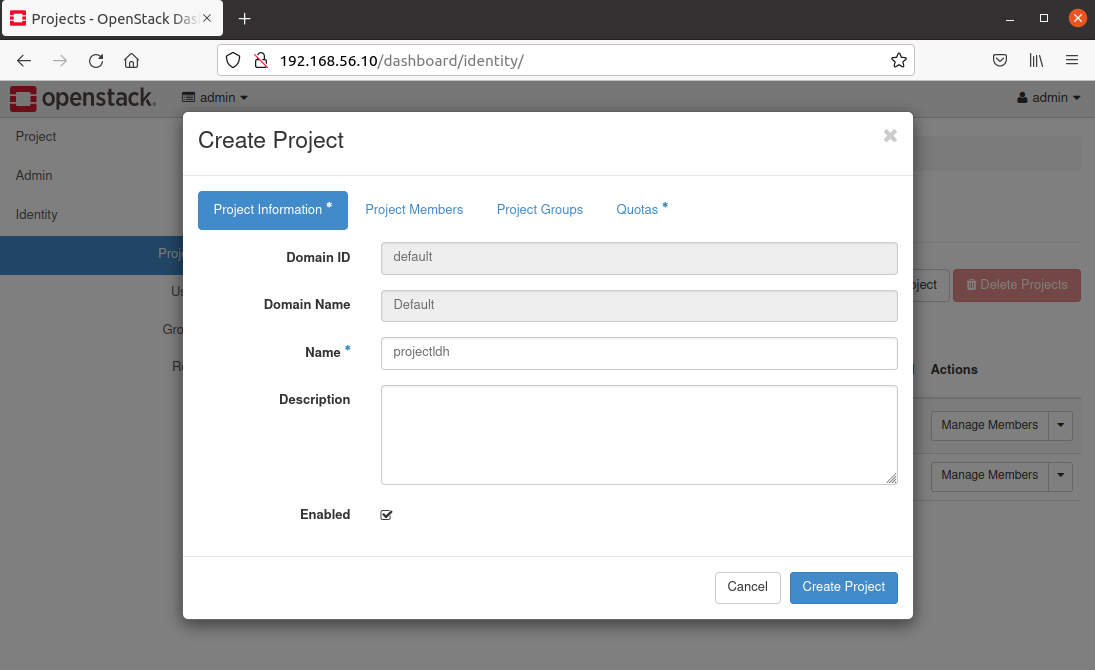
Task: Click the first row Manage Members button
Action: coord(990,425)
